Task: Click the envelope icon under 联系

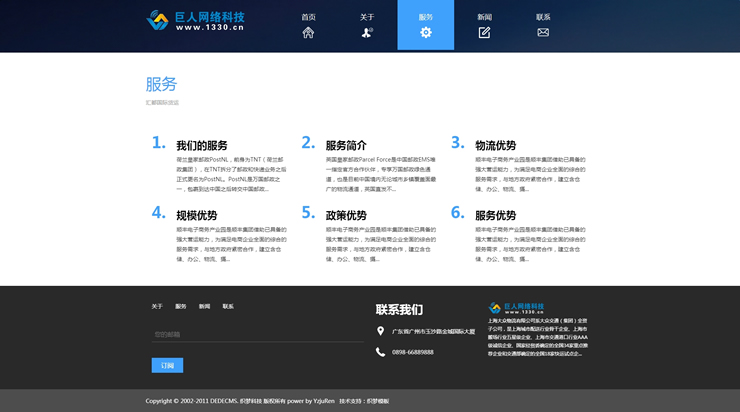Action: (x=543, y=33)
